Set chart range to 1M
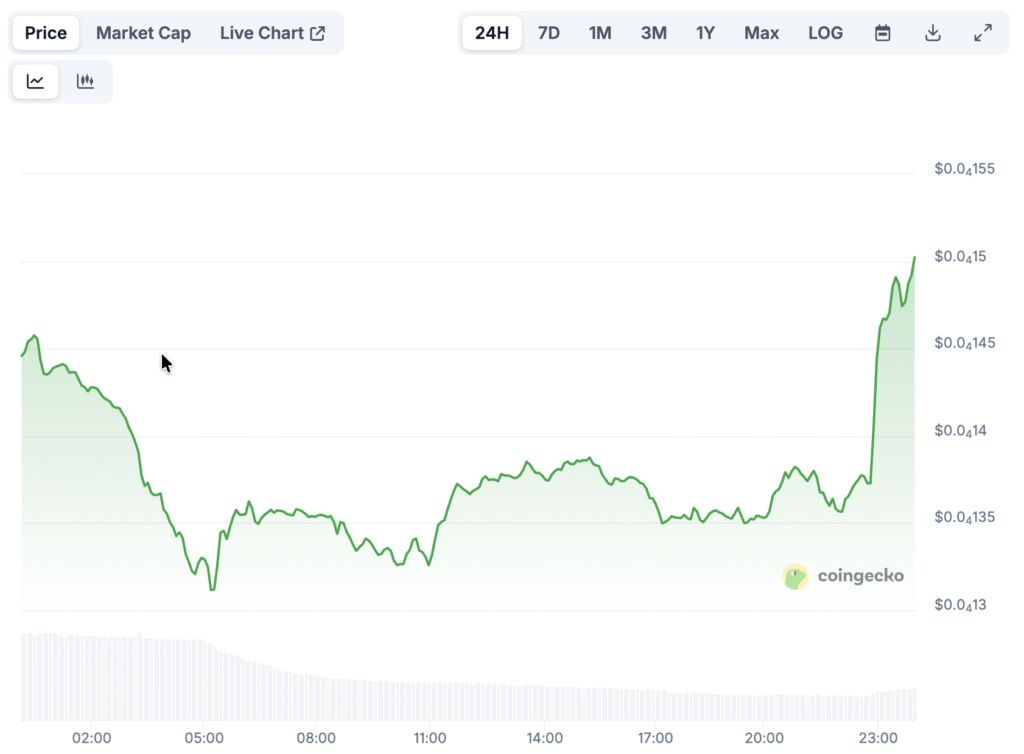The image size is (1024, 754). click(x=600, y=33)
